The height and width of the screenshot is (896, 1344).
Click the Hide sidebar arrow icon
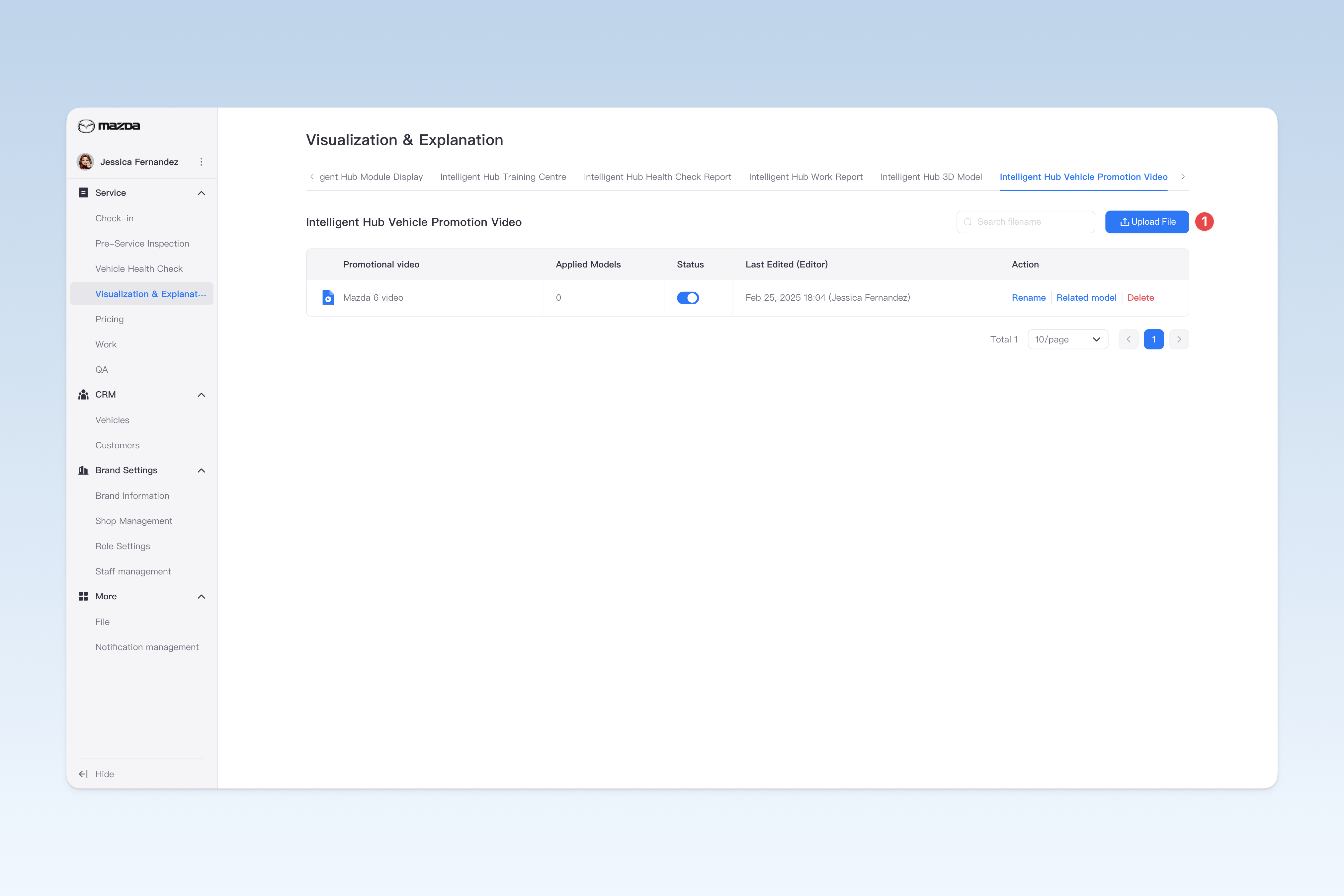click(83, 774)
